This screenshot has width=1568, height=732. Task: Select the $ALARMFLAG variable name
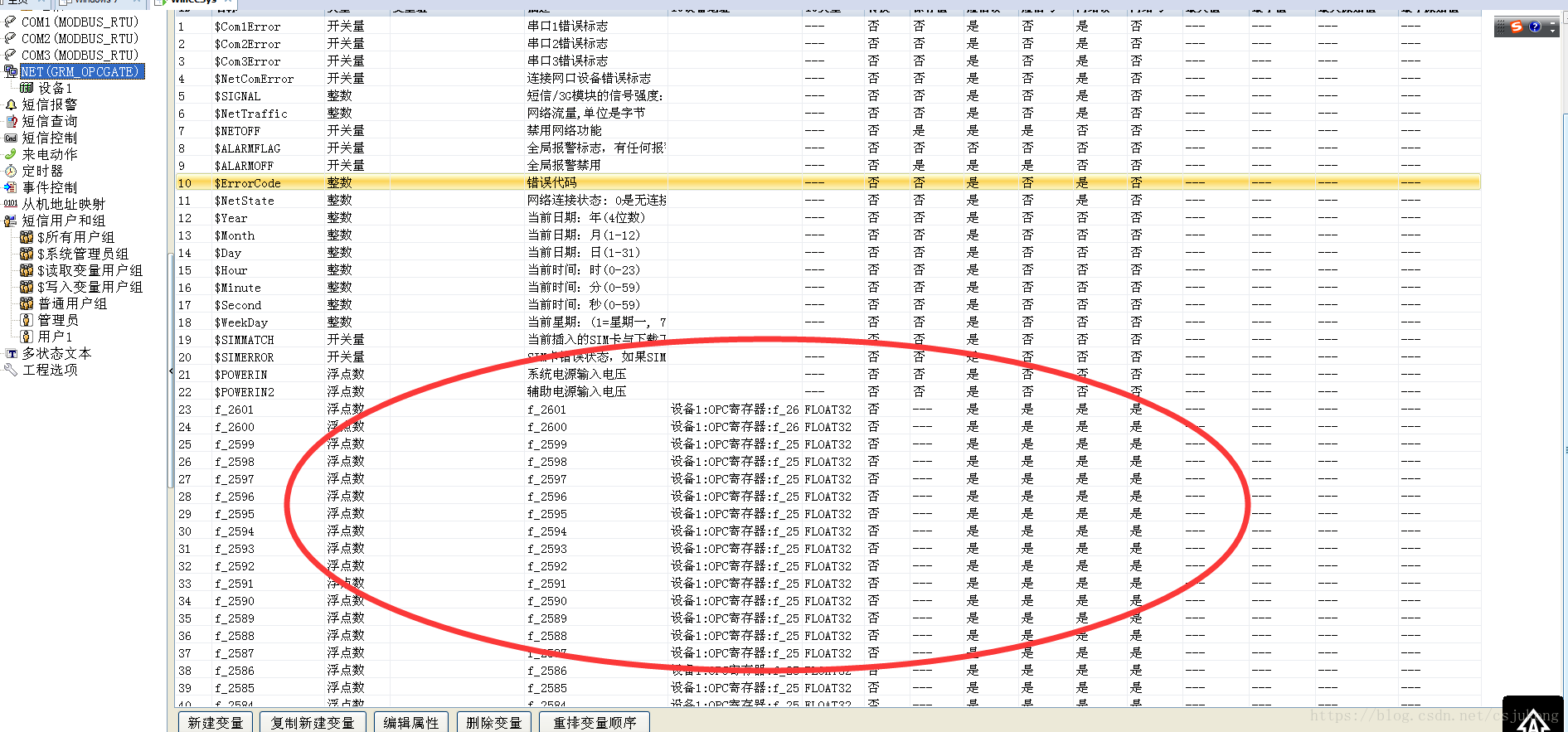coord(248,148)
